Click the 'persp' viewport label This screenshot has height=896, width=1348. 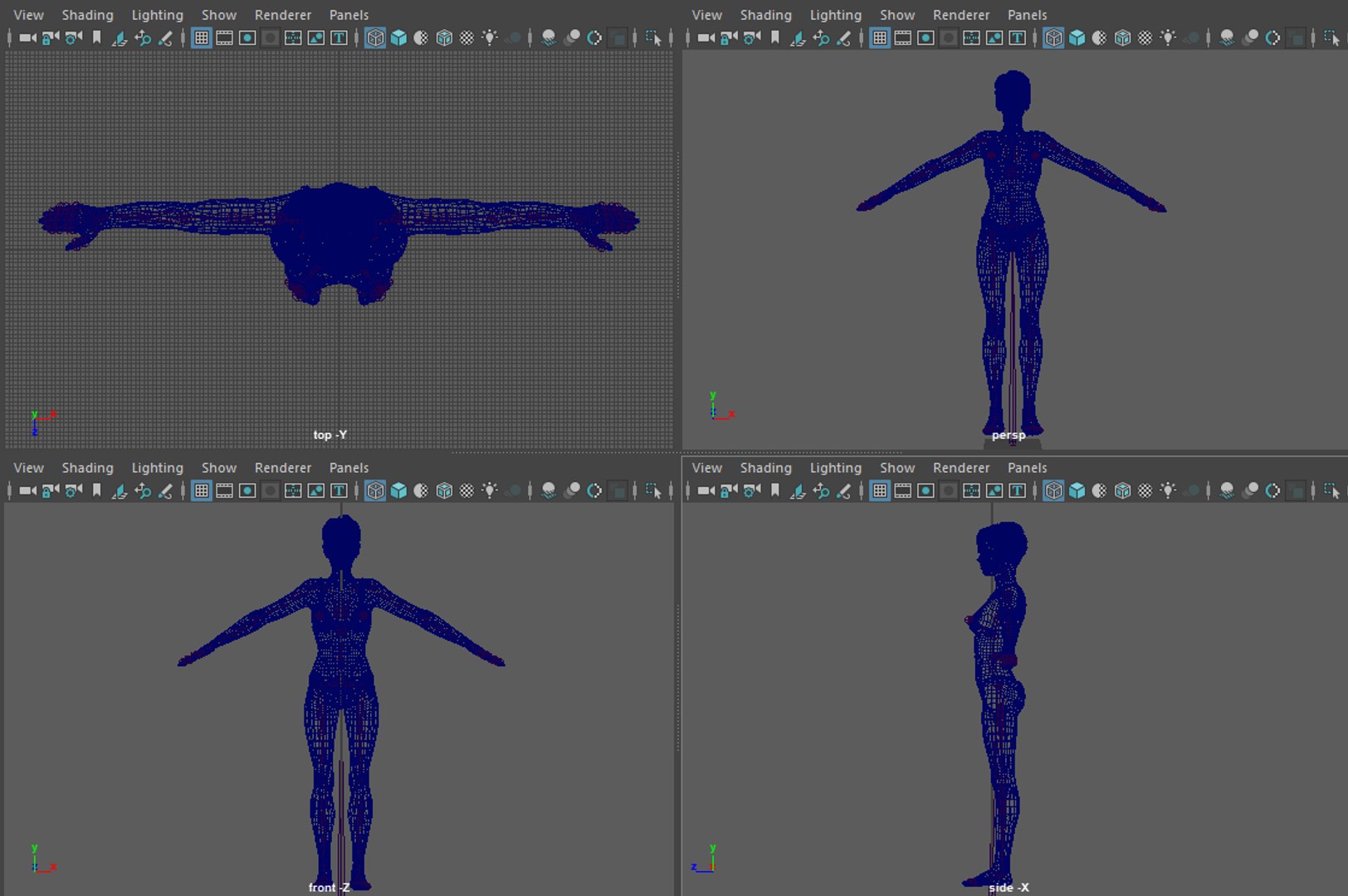(x=1009, y=435)
